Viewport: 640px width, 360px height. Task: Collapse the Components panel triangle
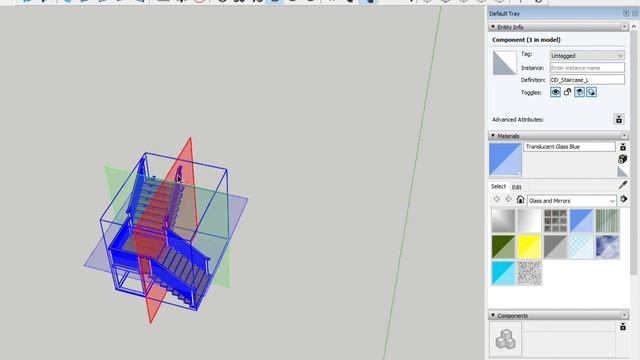[493, 316]
